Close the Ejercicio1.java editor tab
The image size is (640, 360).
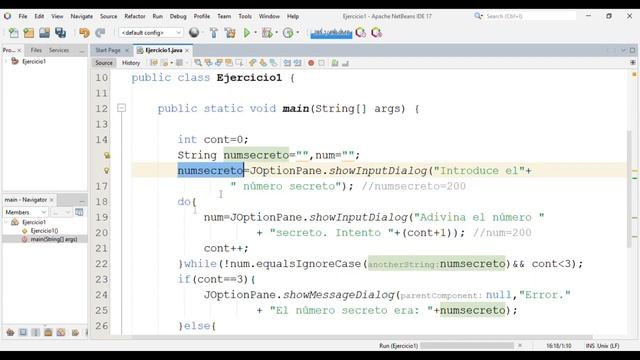tap(187, 51)
